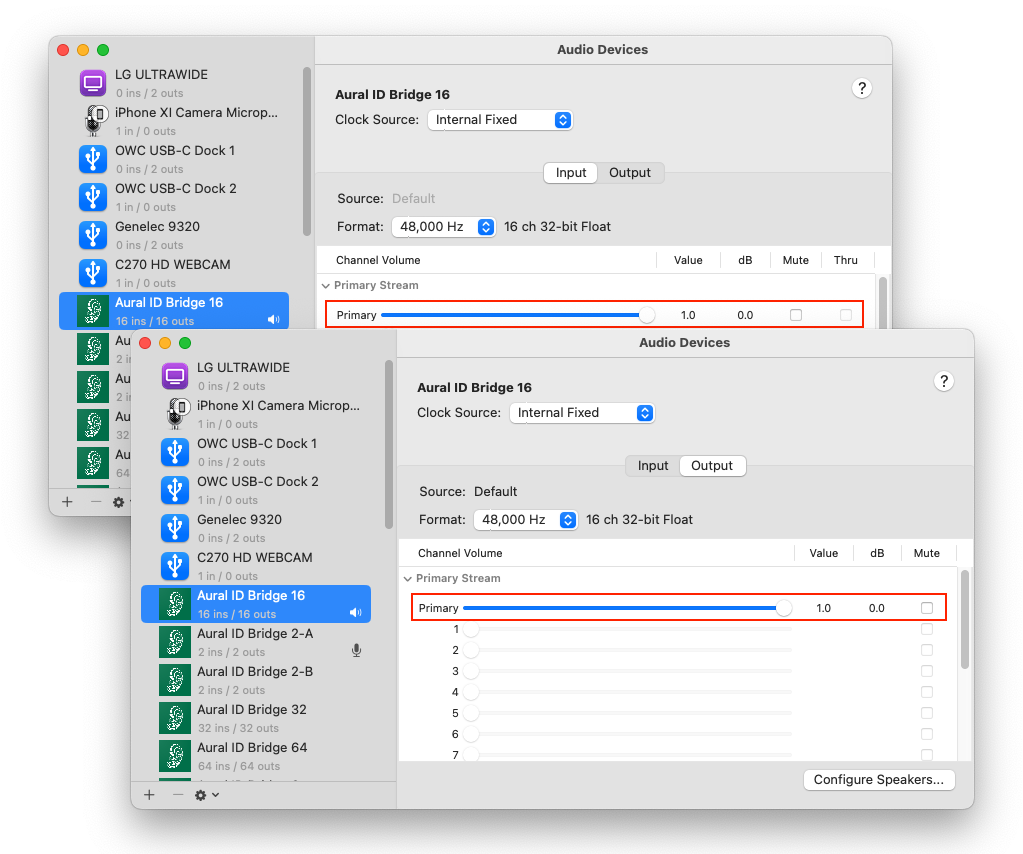Add a device with the front window's plus icon
1023x854 pixels.
tap(149, 795)
